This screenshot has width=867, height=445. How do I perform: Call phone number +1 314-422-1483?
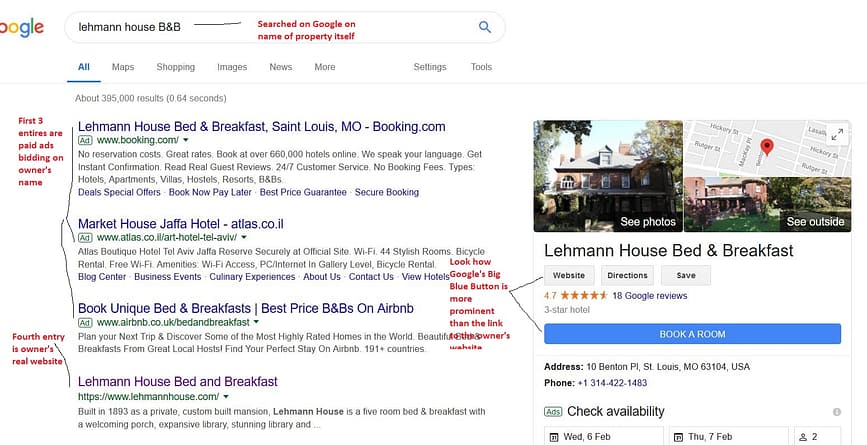[612, 383]
